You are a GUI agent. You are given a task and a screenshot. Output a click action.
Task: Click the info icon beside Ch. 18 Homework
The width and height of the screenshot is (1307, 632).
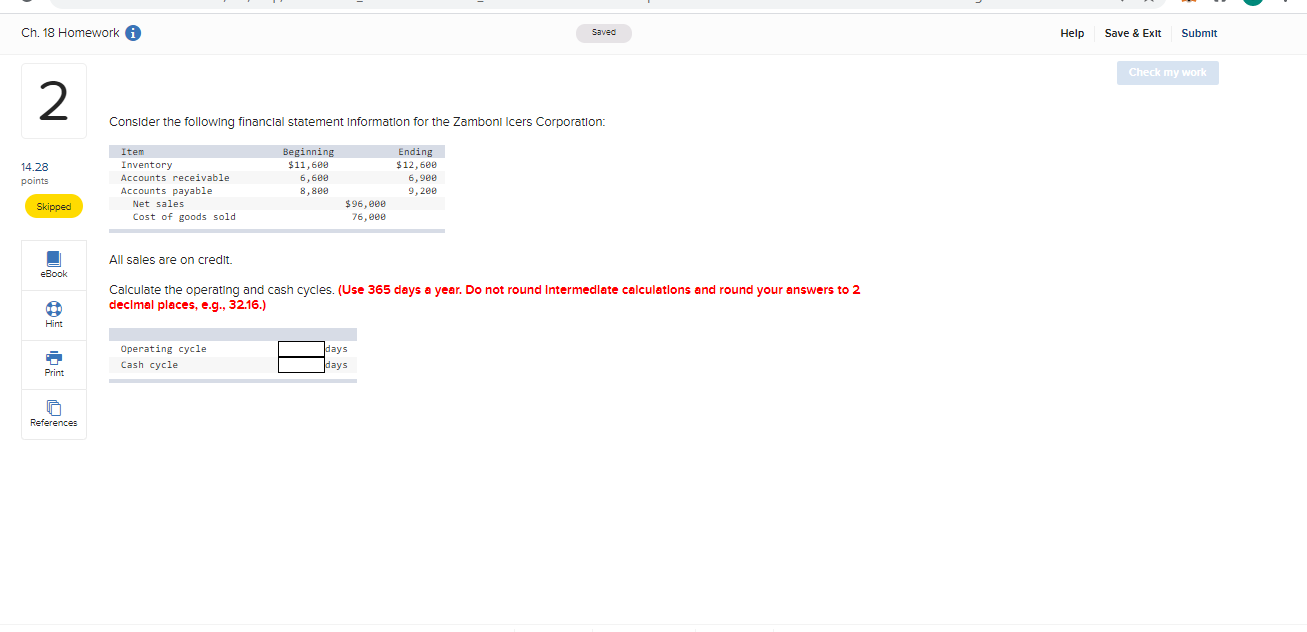132,32
